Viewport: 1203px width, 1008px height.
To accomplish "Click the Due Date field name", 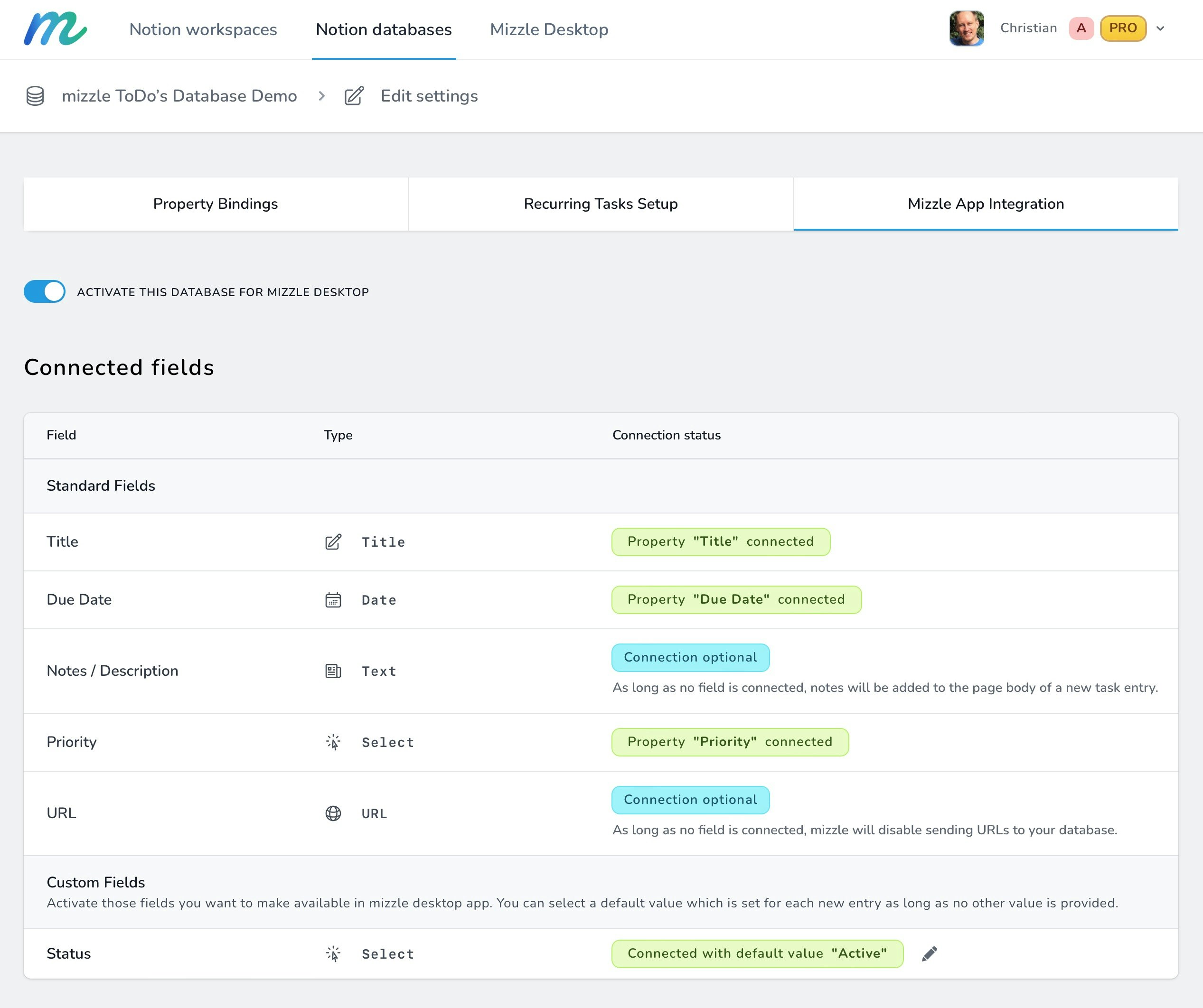I will click(79, 600).
